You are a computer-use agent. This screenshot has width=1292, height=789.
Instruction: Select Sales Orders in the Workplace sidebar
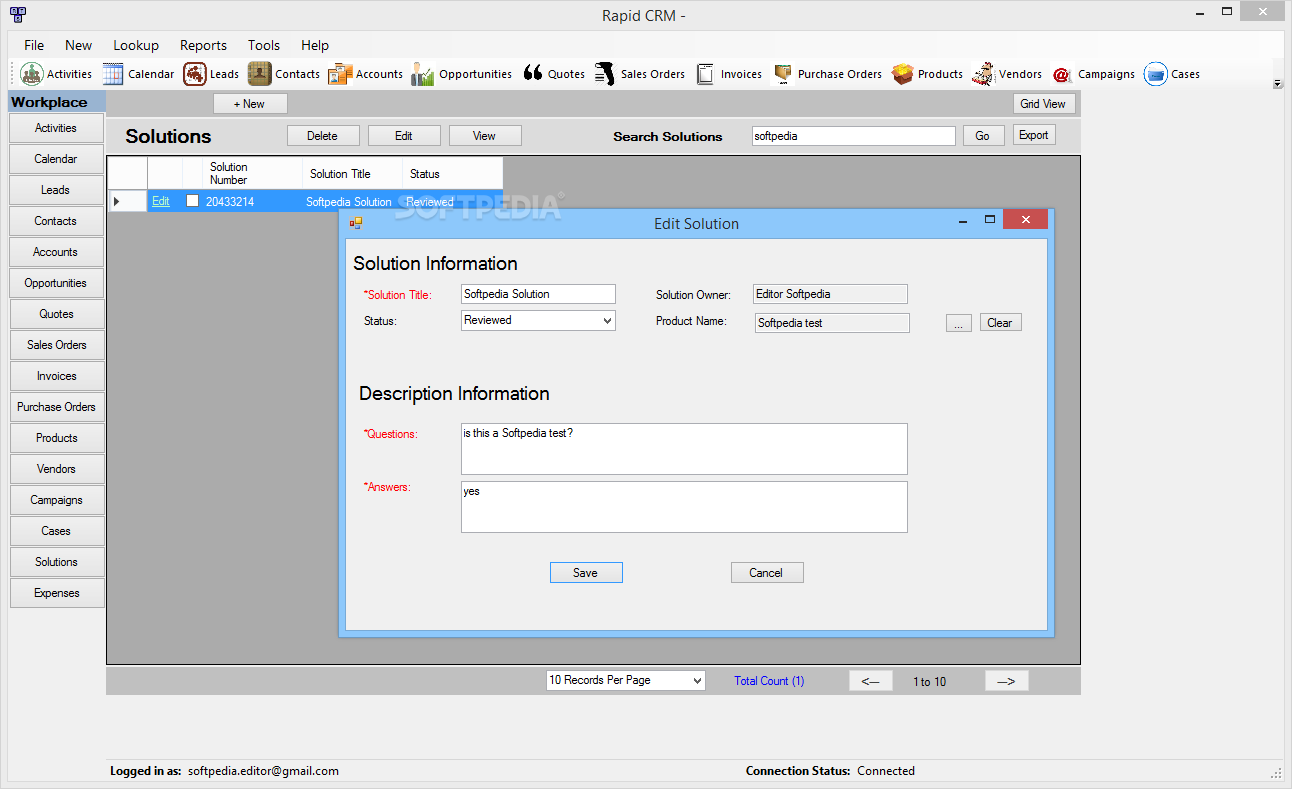pyautogui.click(x=56, y=345)
